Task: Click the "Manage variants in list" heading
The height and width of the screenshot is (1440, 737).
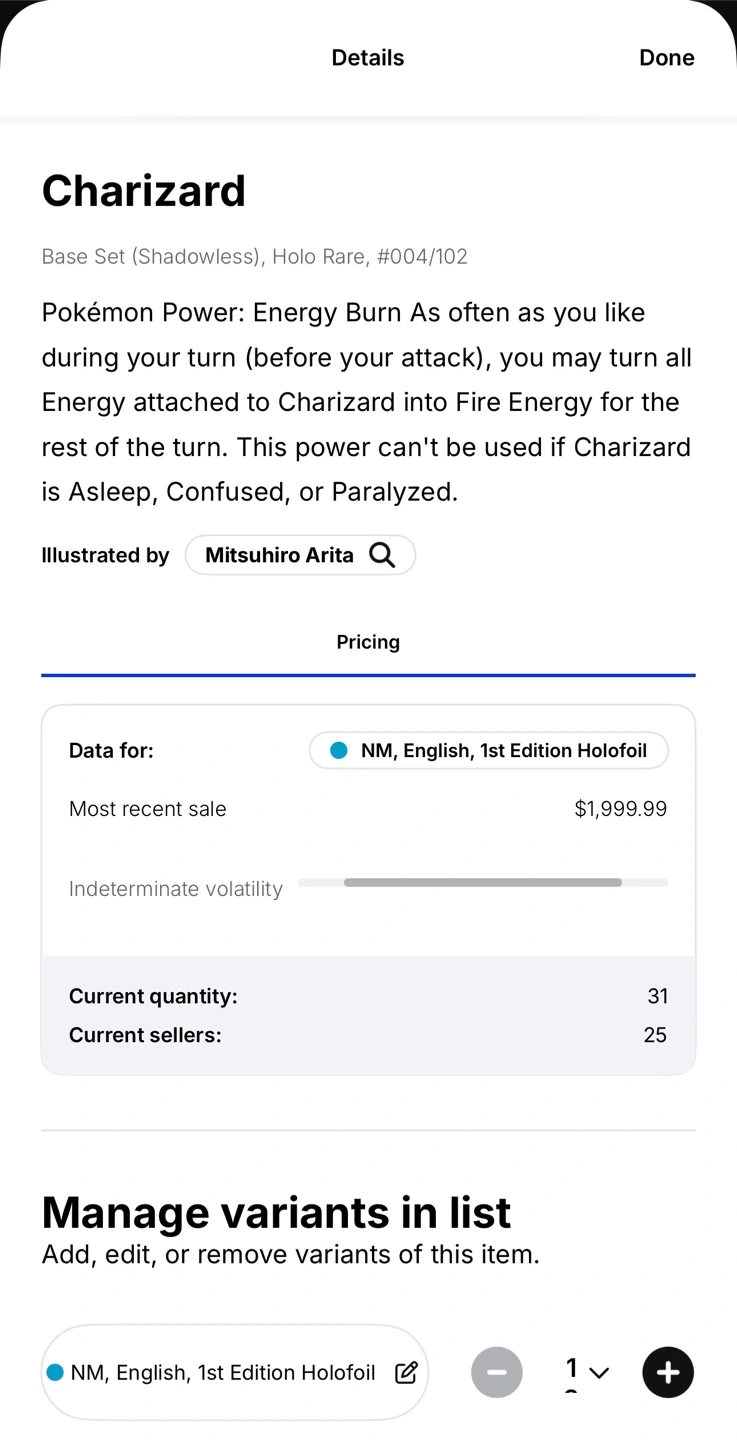Action: tap(276, 1213)
